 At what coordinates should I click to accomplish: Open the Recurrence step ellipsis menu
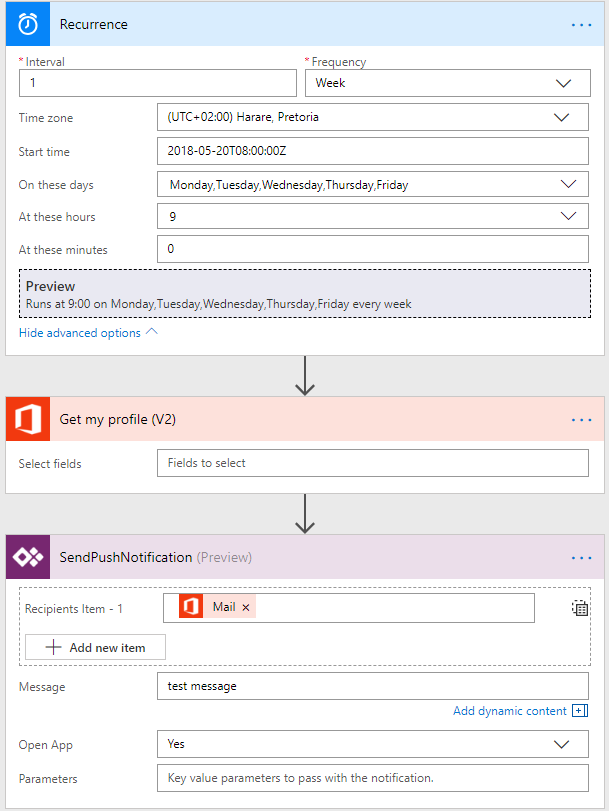[581, 24]
